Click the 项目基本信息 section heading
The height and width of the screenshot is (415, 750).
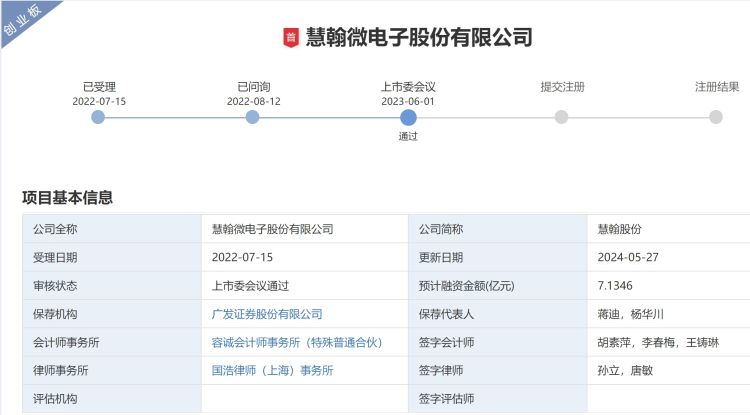pyautogui.click(x=67, y=197)
